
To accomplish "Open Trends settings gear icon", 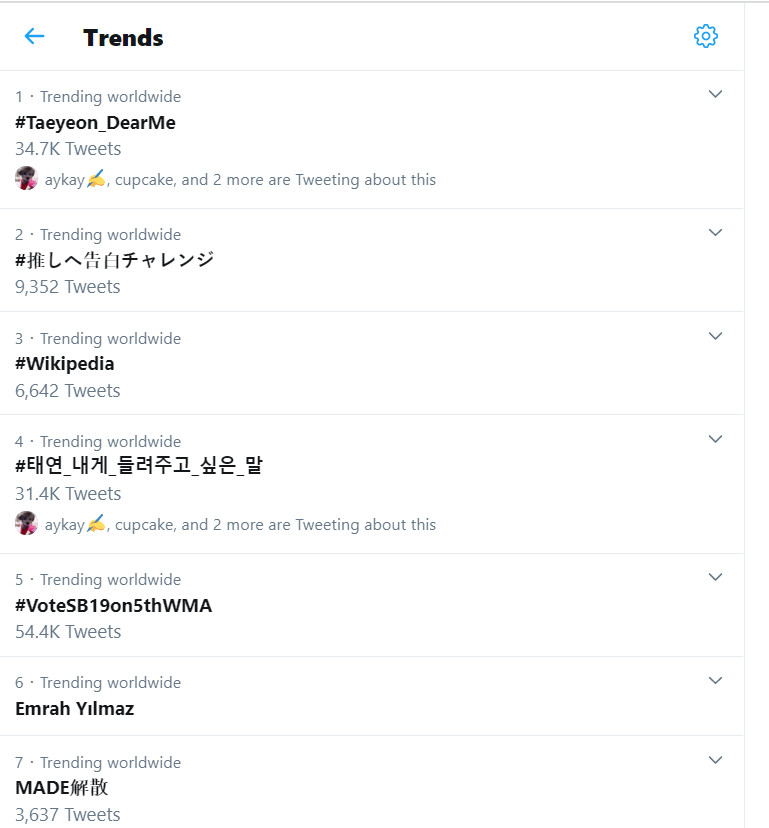I will (x=706, y=36).
